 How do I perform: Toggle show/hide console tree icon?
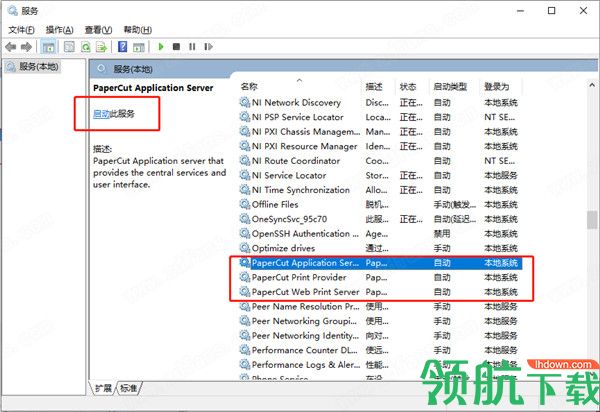pyautogui.click(x=48, y=47)
